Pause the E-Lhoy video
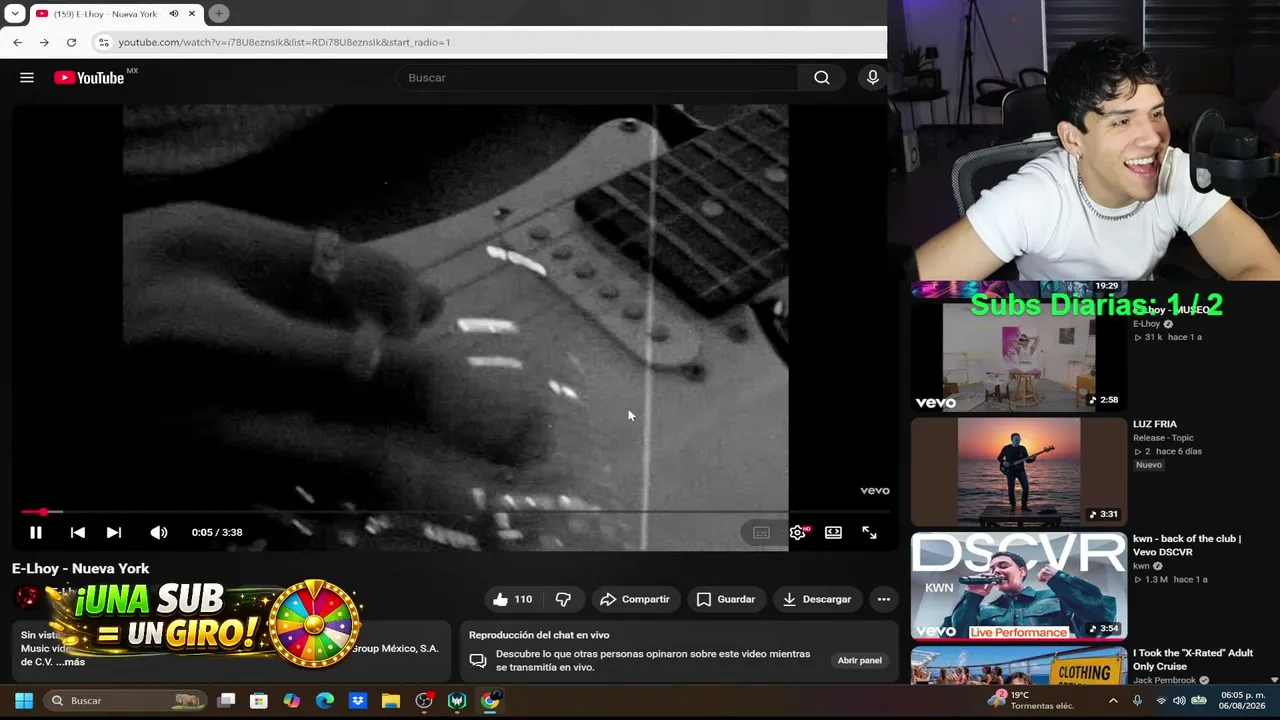 (x=36, y=533)
